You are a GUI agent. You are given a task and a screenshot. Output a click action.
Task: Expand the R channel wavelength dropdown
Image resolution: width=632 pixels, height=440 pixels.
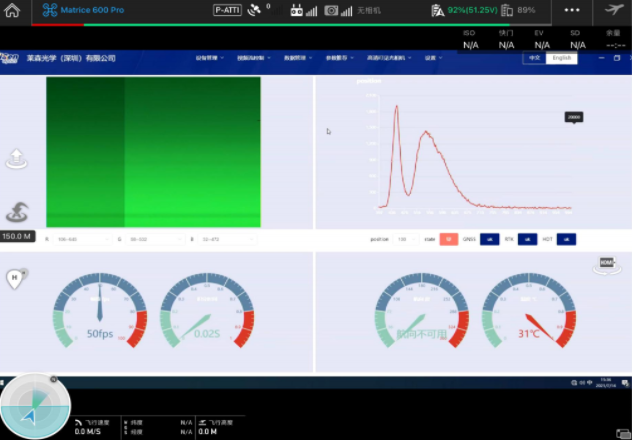(82, 239)
